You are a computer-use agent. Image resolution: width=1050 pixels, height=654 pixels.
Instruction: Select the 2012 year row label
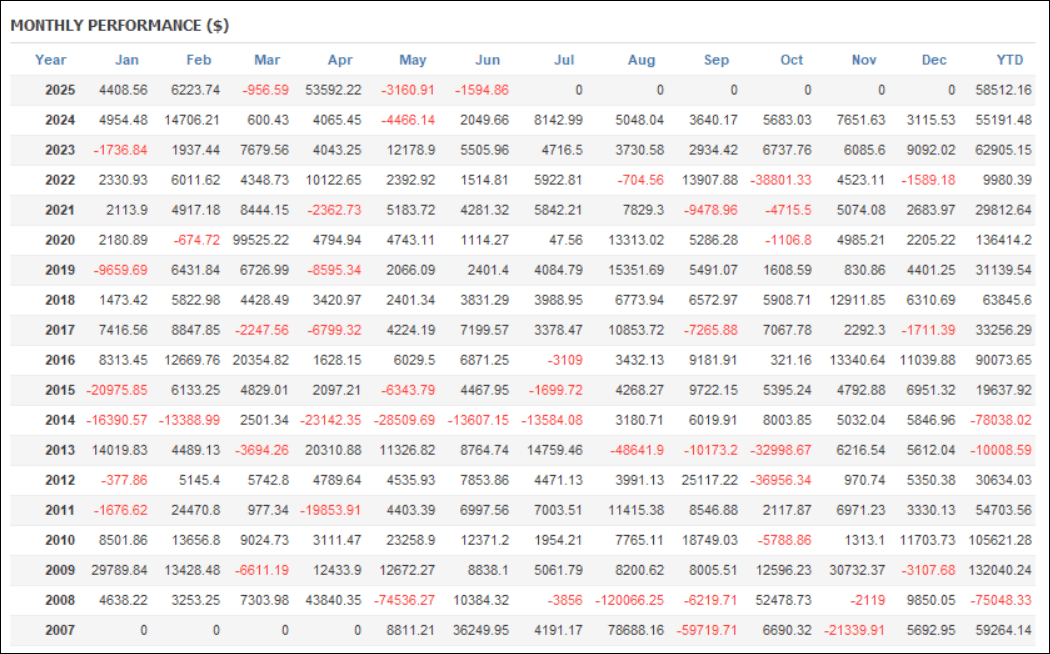click(x=60, y=480)
